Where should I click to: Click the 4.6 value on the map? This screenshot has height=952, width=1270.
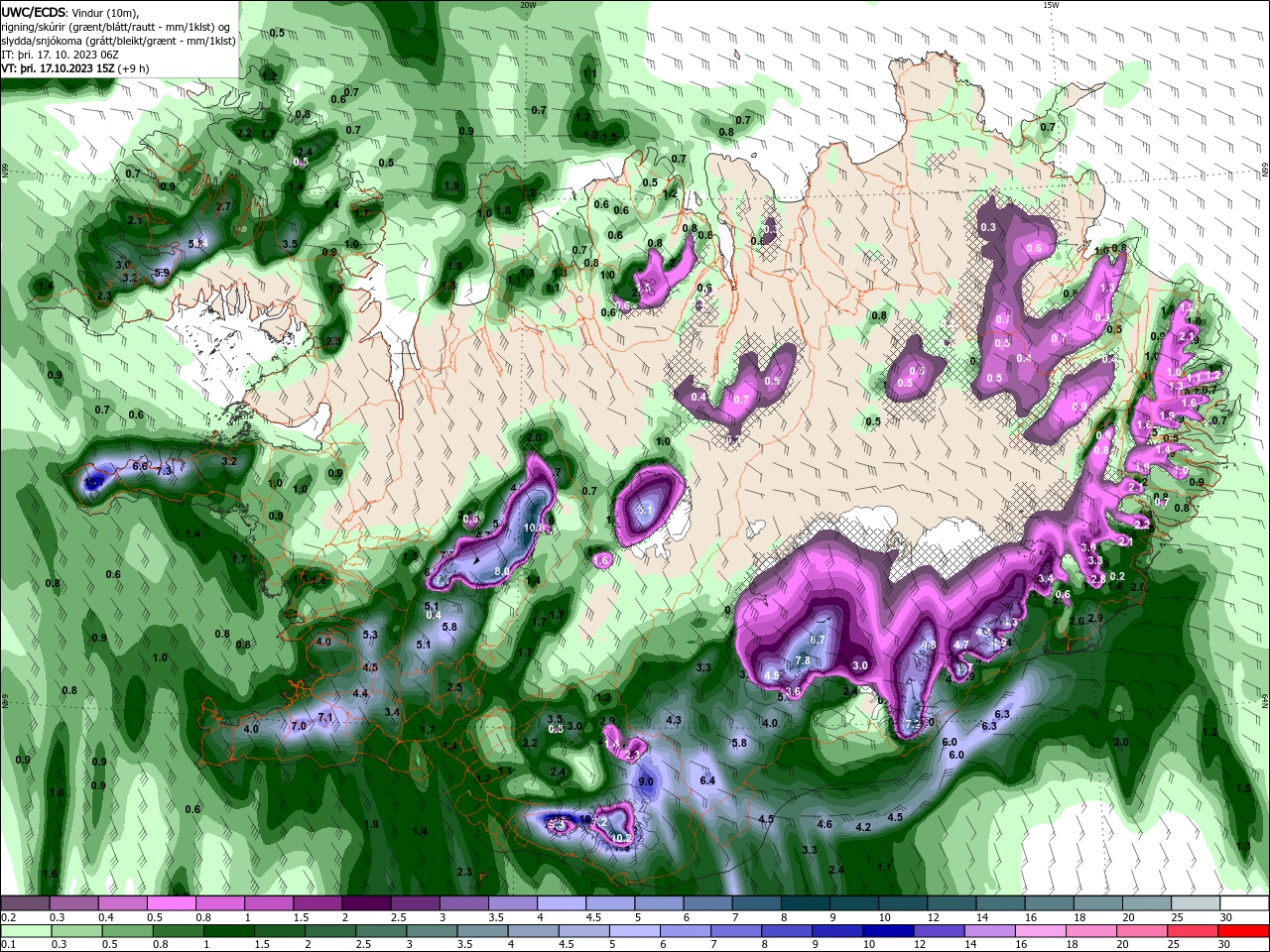[825, 824]
